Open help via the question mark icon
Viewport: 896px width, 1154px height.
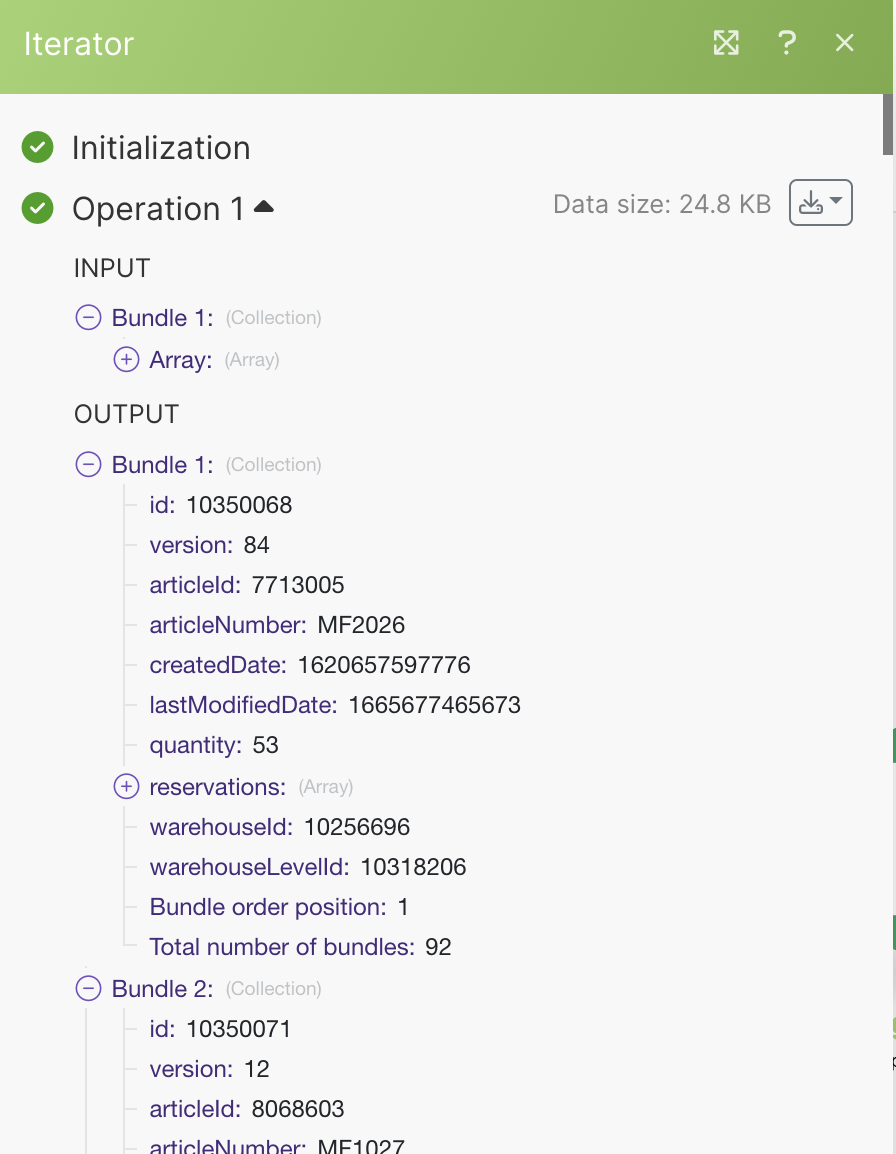[x=786, y=43]
